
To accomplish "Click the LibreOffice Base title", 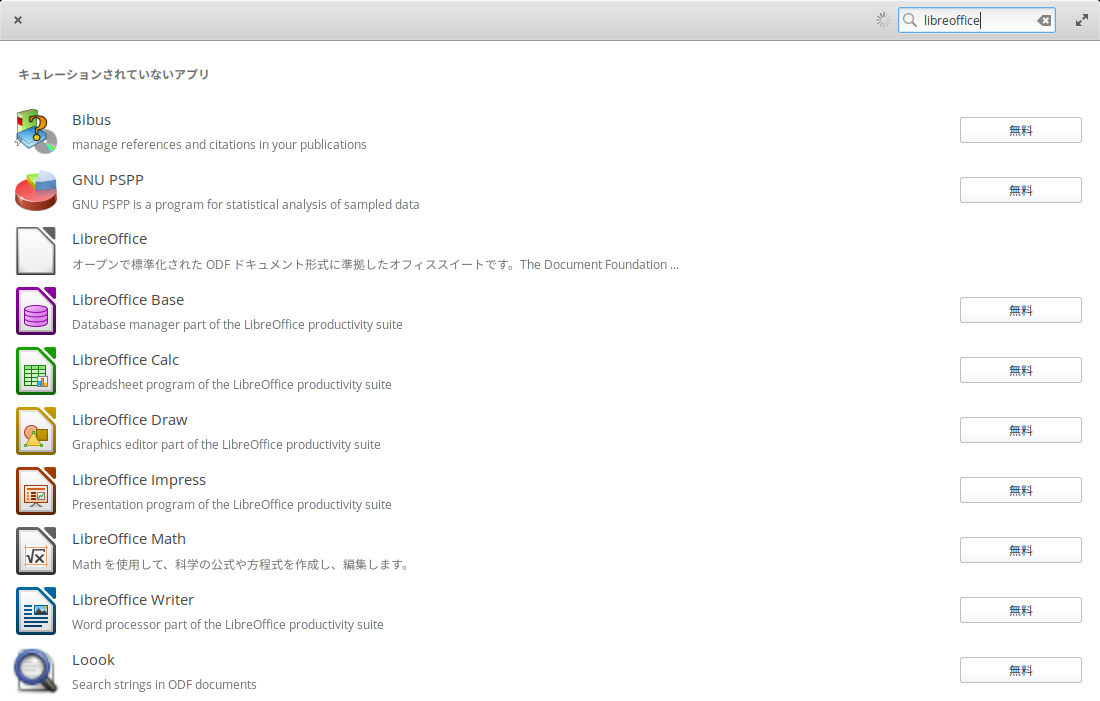I will pyautogui.click(x=128, y=300).
